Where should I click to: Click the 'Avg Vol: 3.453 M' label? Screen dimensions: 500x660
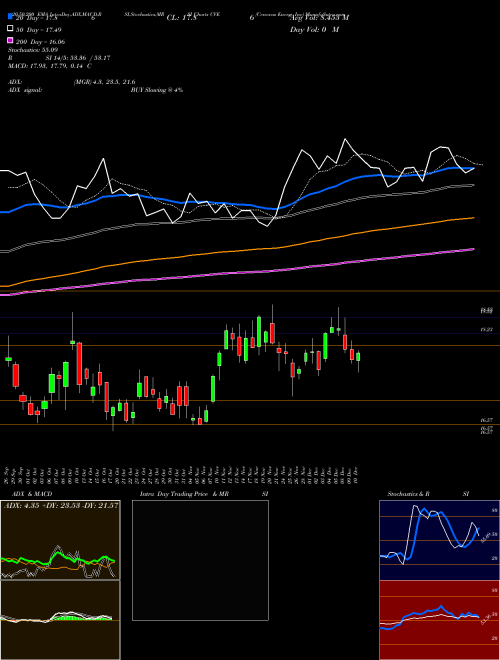(319, 17)
